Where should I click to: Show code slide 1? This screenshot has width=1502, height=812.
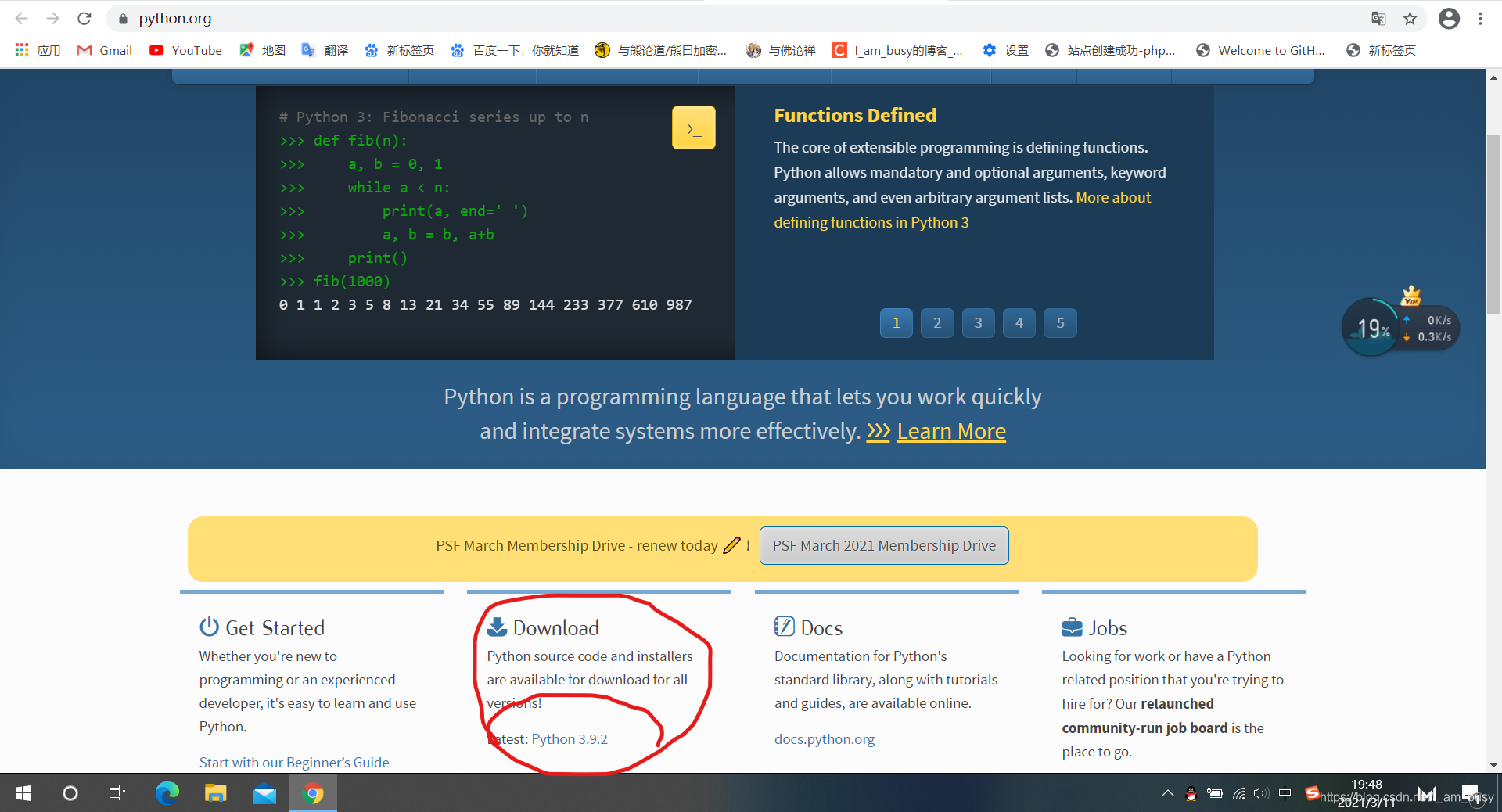897,323
